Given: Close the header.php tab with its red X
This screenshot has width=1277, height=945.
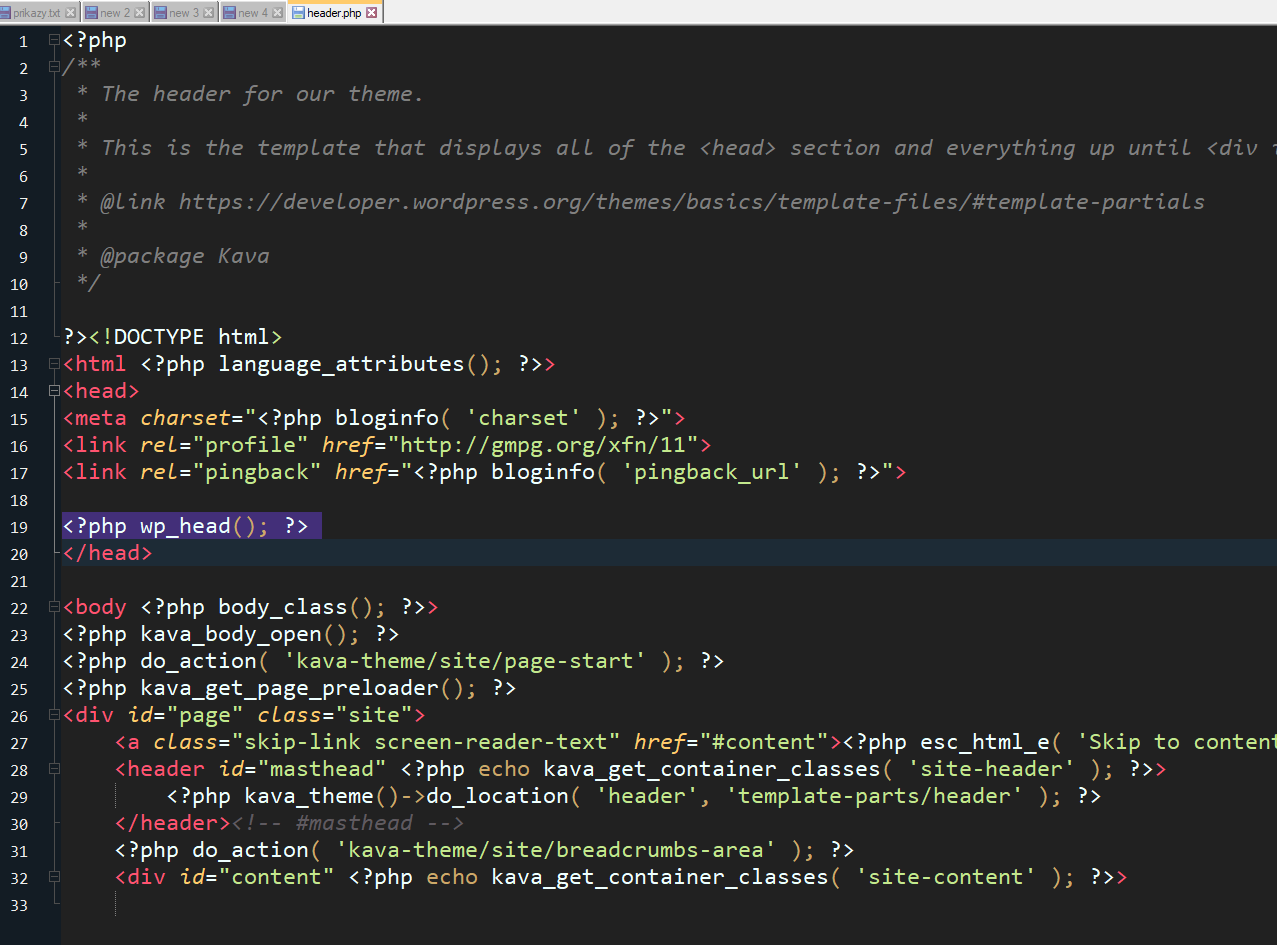Looking at the screenshot, I should pos(371,12).
